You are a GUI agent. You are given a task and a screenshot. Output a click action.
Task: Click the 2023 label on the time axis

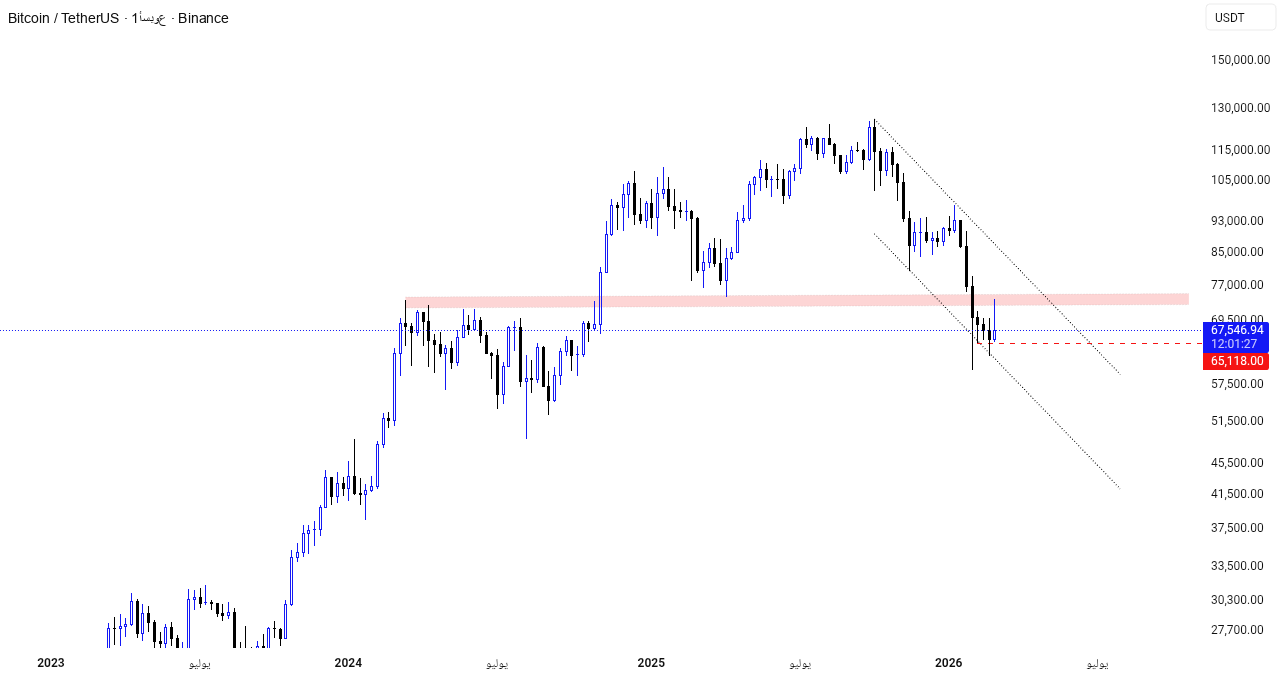[x=50, y=663]
